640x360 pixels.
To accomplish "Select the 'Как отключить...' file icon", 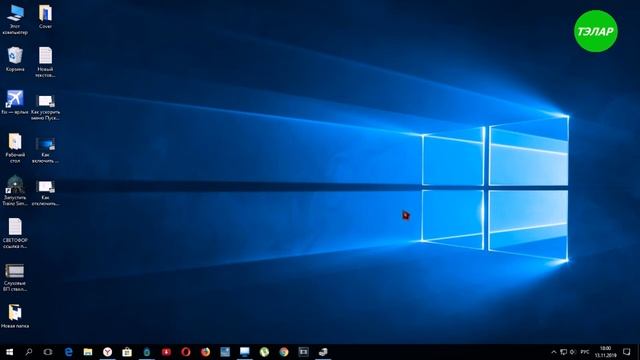I will pos(45,193).
